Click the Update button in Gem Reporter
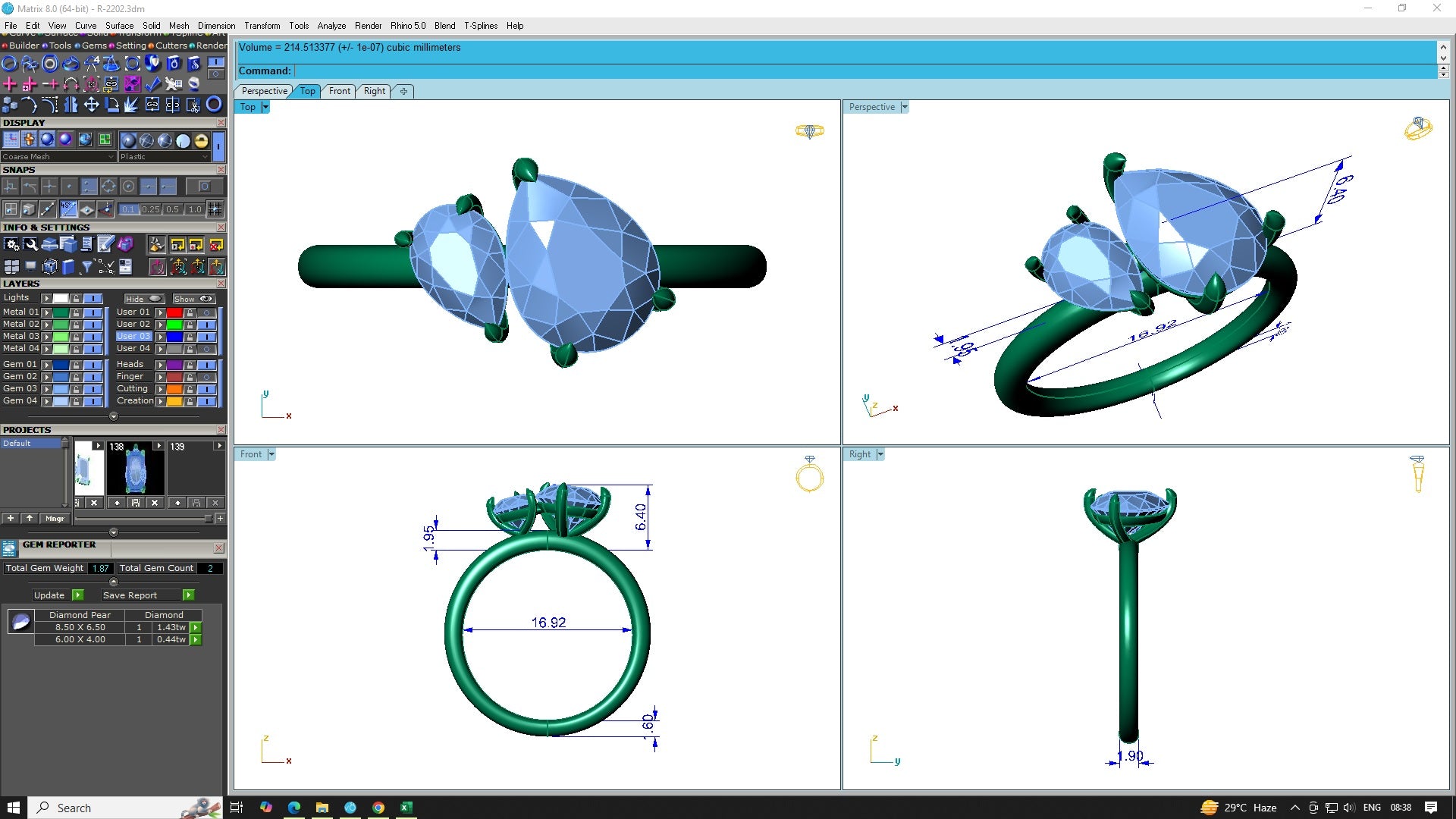Screen dimensions: 1456x819 pyautogui.click(x=49, y=595)
